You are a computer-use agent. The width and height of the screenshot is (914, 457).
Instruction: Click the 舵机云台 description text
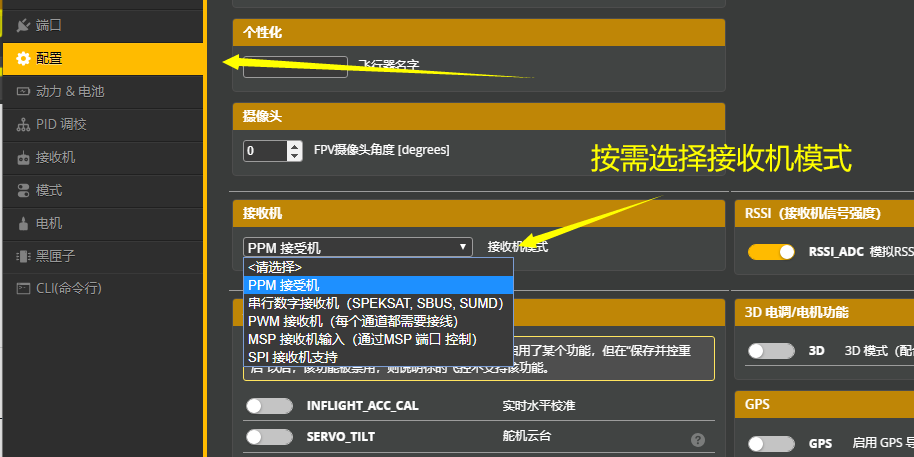tap(526, 437)
